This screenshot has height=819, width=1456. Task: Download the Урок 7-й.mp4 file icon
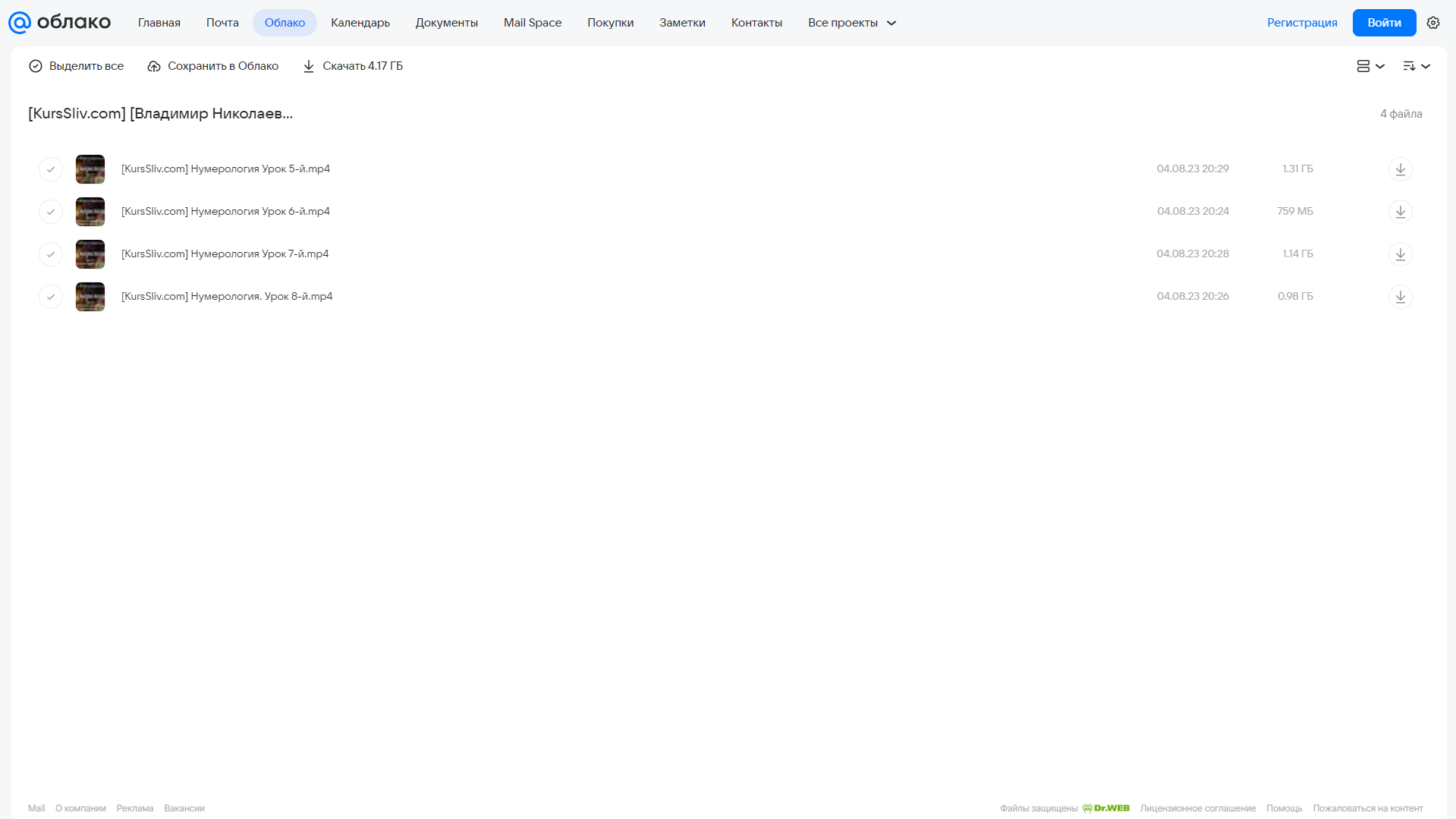(1400, 254)
